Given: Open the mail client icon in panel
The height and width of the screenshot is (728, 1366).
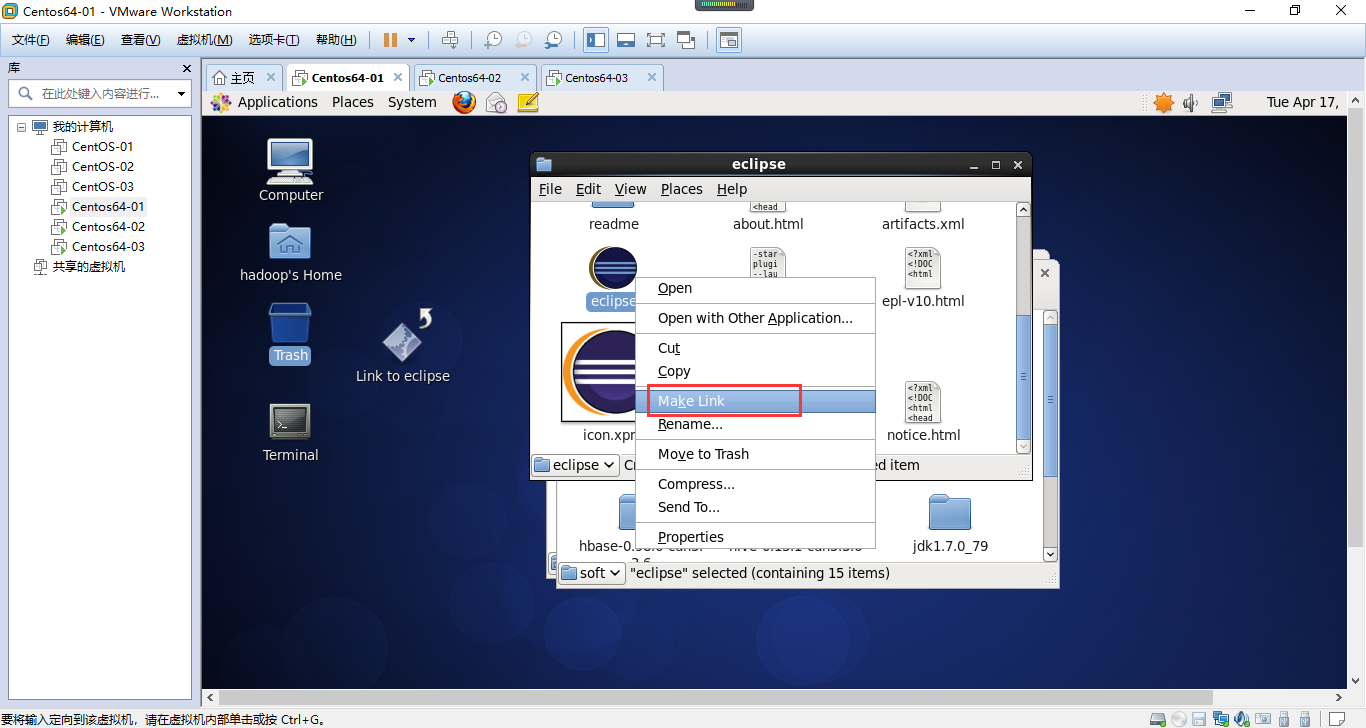Looking at the screenshot, I should click(496, 102).
